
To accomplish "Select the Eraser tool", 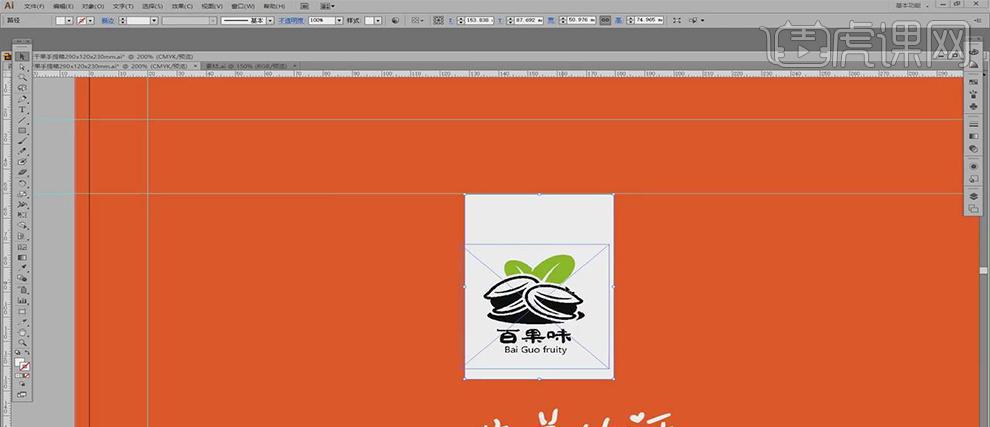I will 22,172.
